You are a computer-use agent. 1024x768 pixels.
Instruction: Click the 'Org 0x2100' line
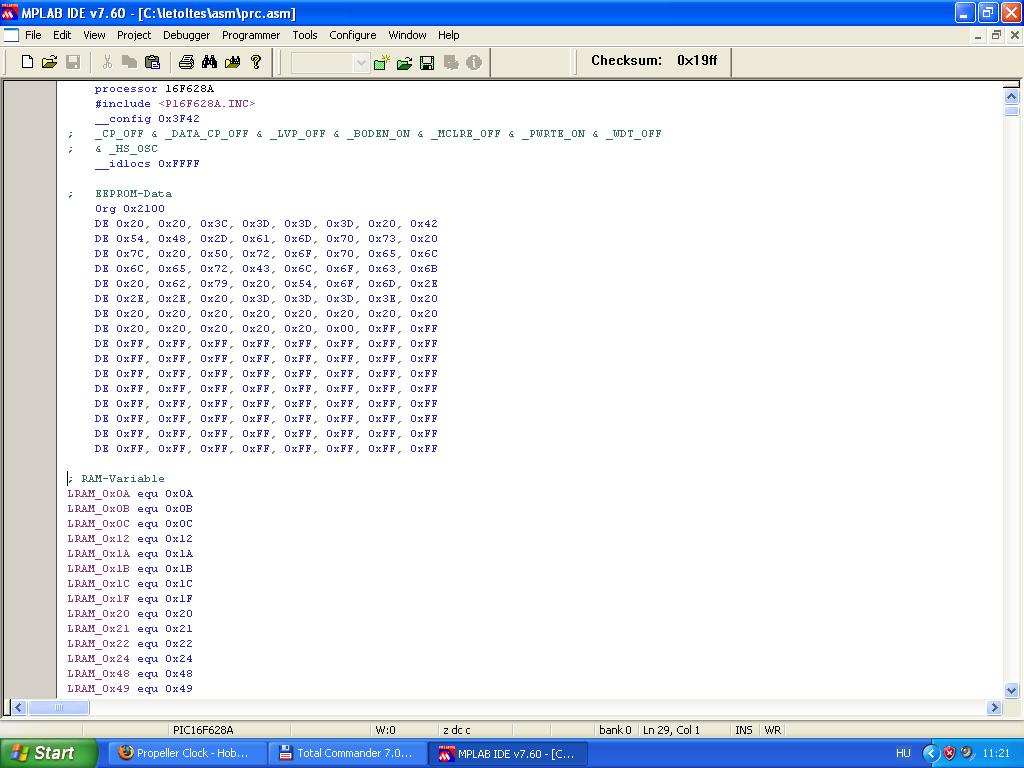coord(130,209)
